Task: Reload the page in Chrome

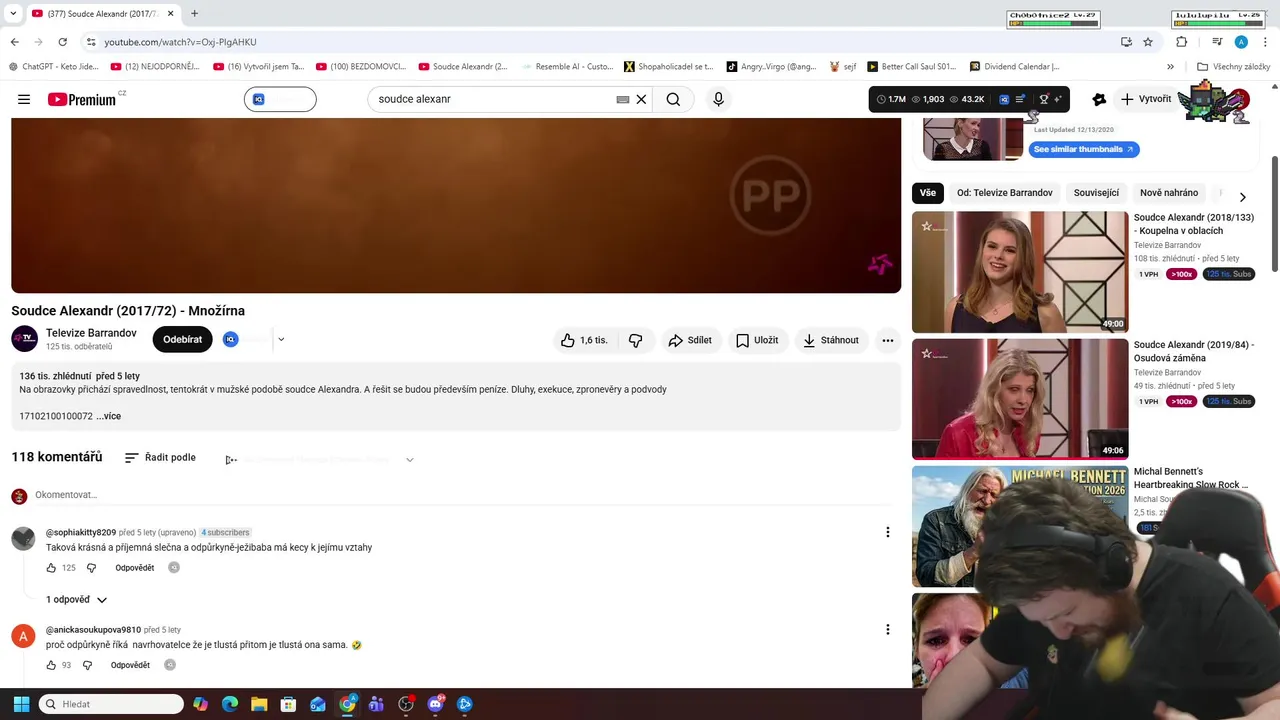Action: pos(62,42)
